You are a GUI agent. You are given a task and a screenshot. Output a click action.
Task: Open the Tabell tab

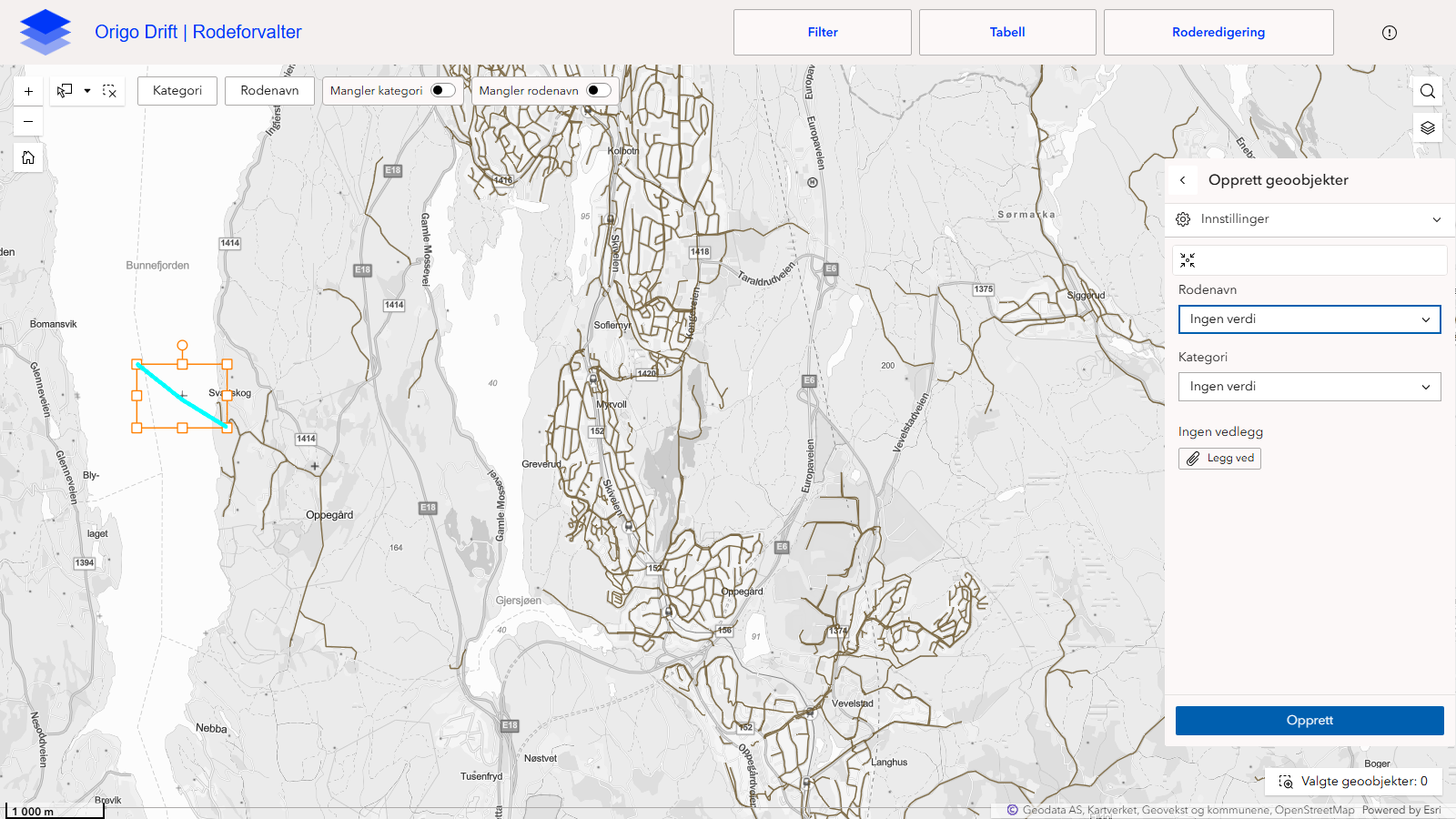click(x=1007, y=33)
